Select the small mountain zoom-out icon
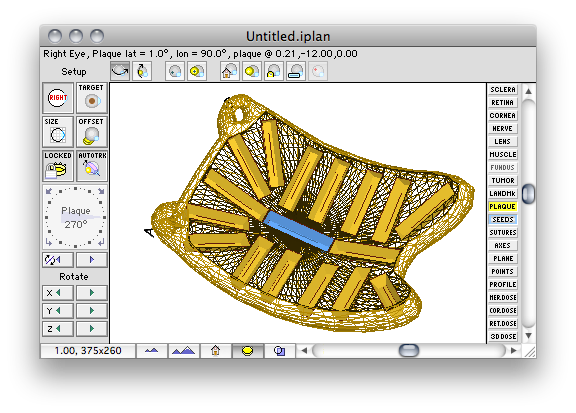 tap(152, 351)
